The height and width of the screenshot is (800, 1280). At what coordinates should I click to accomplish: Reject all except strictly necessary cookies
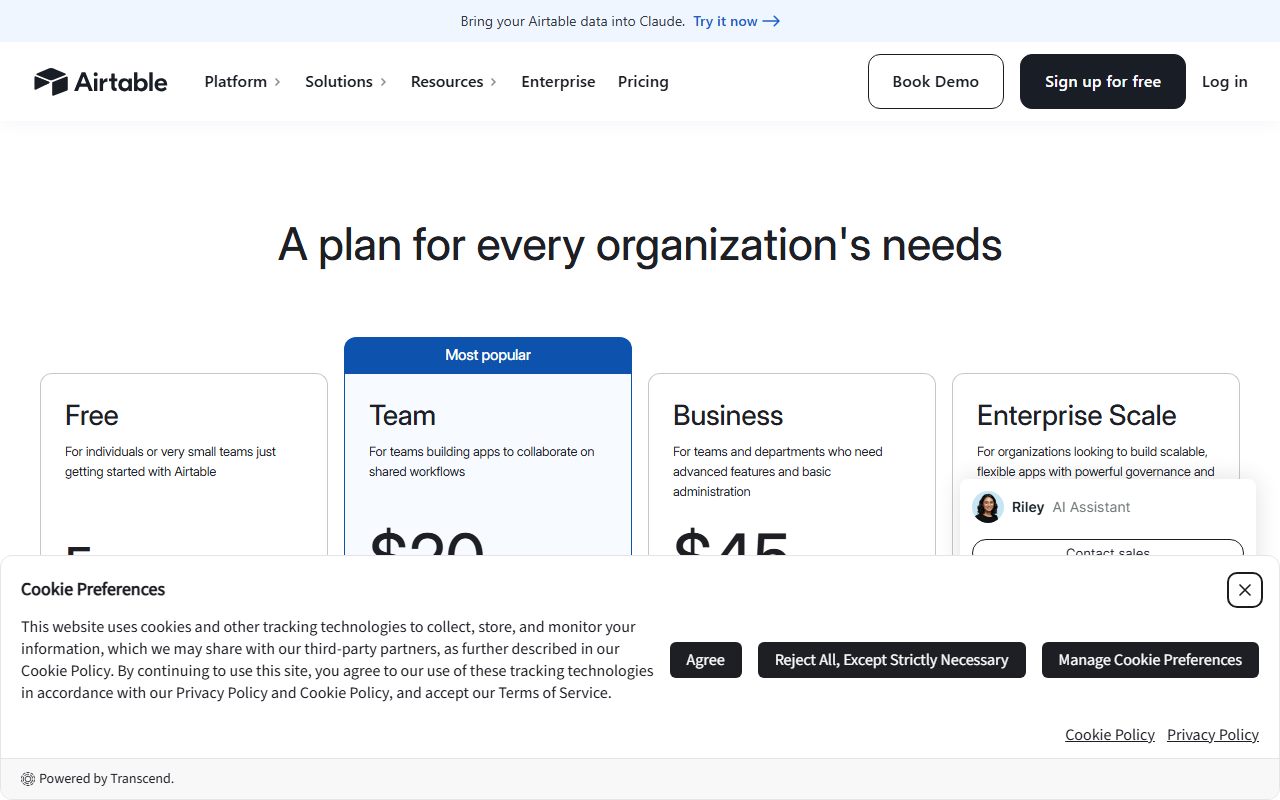892,660
